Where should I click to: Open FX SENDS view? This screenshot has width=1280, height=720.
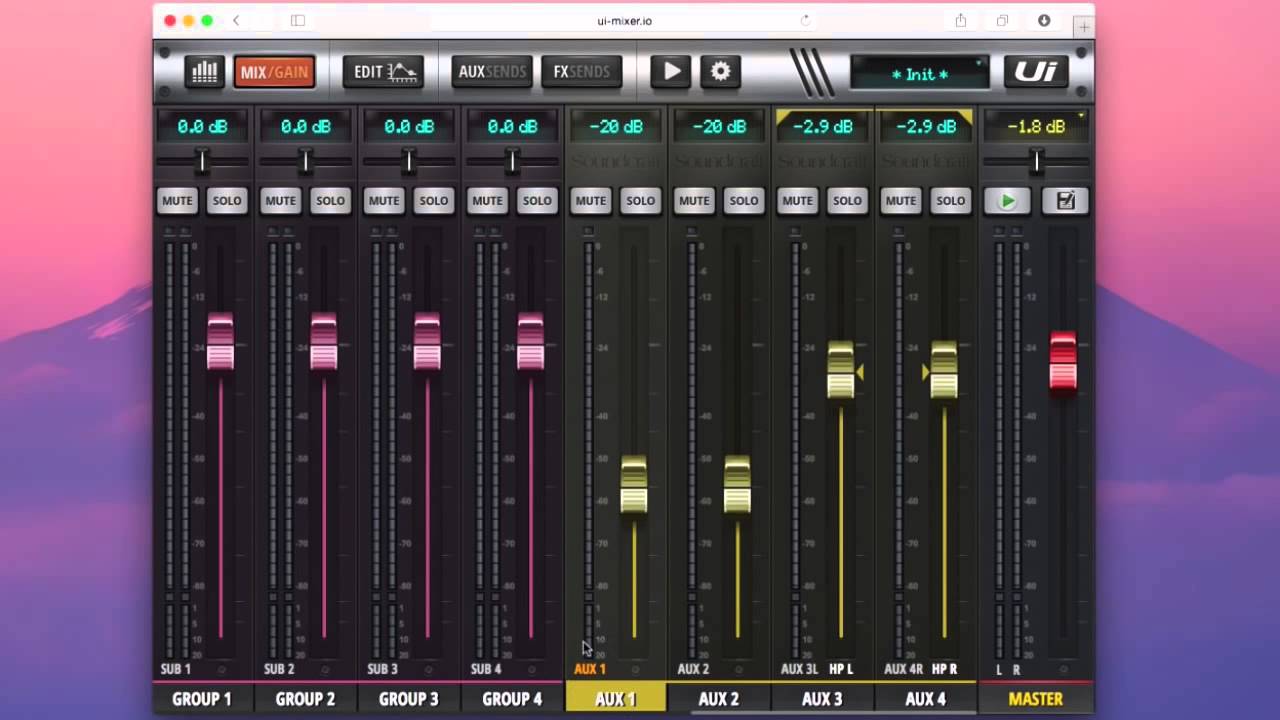(x=581, y=72)
